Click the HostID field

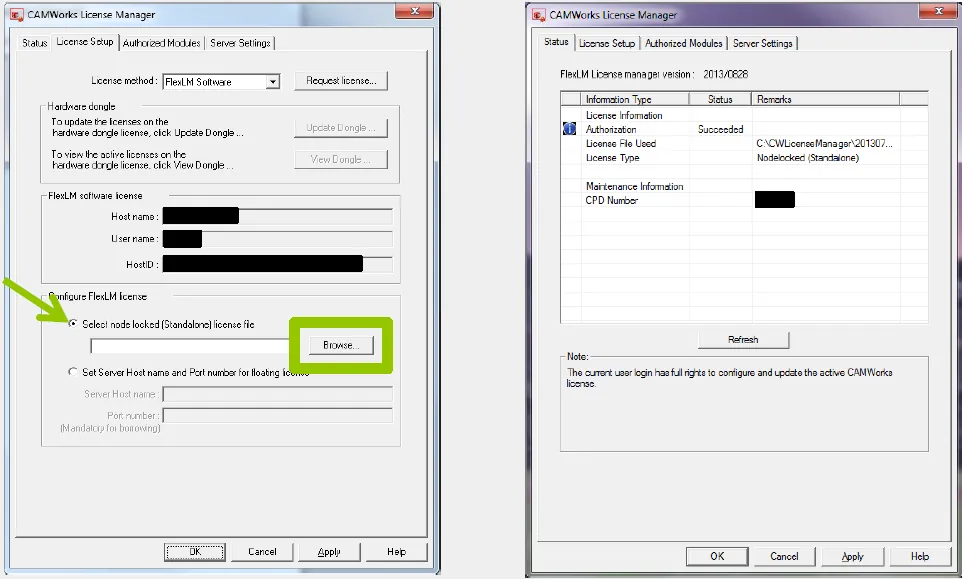click(277, 264)
